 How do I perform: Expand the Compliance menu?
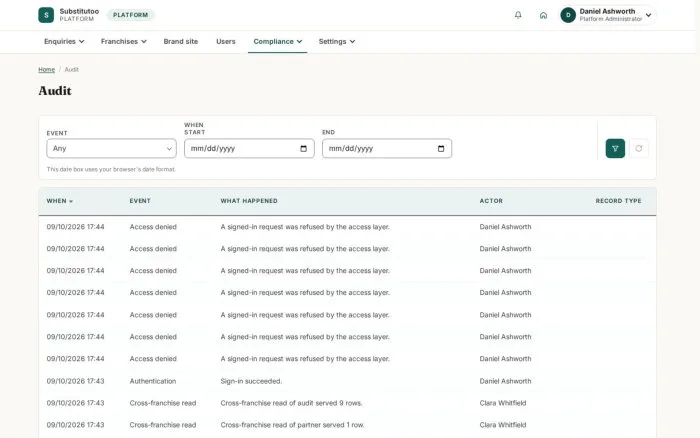pyautogui.click(x=278, y=42)
